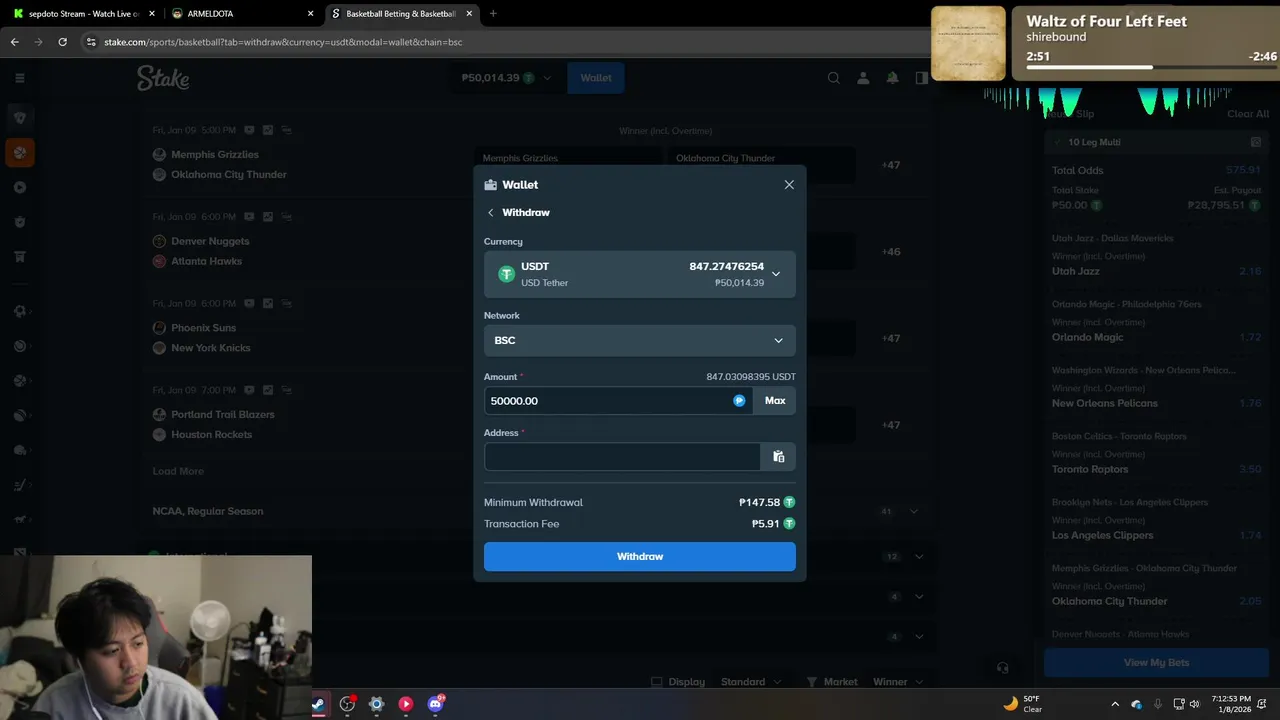
Task: Click the paste icon beside Address field
Action: [779, 457]
